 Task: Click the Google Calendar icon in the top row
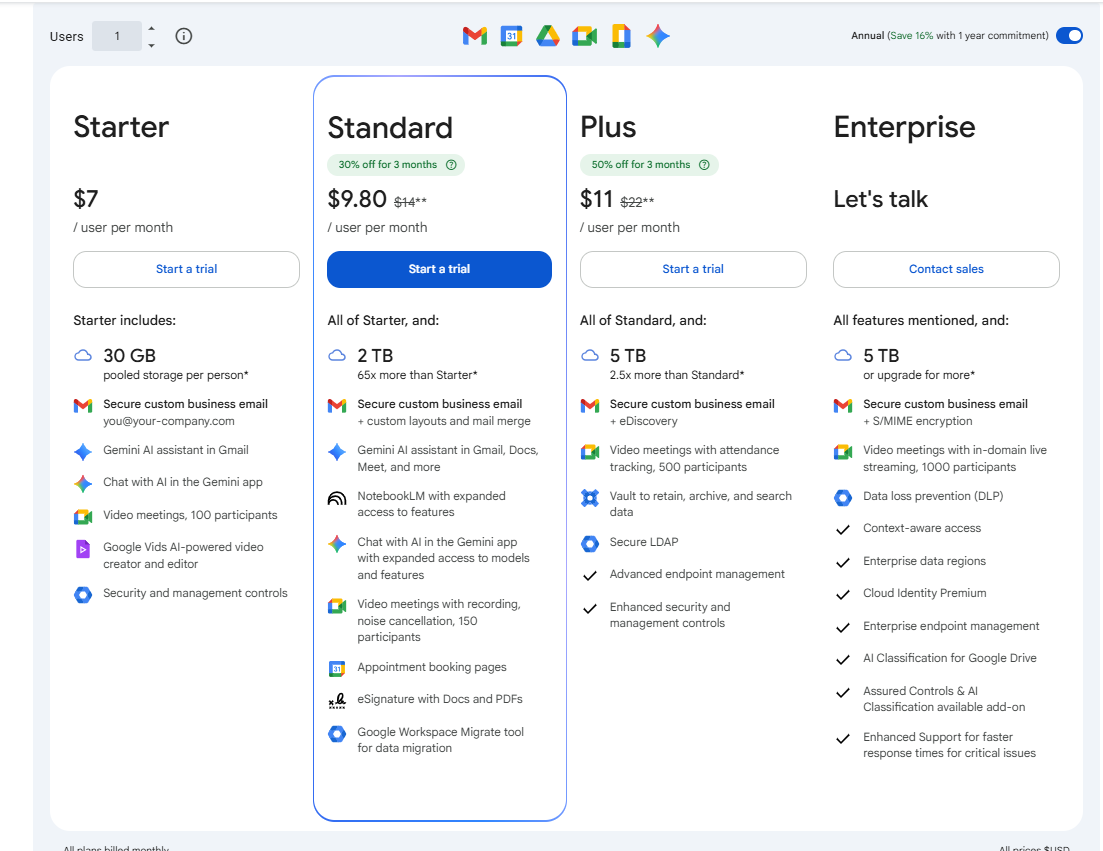pos(511,36)
